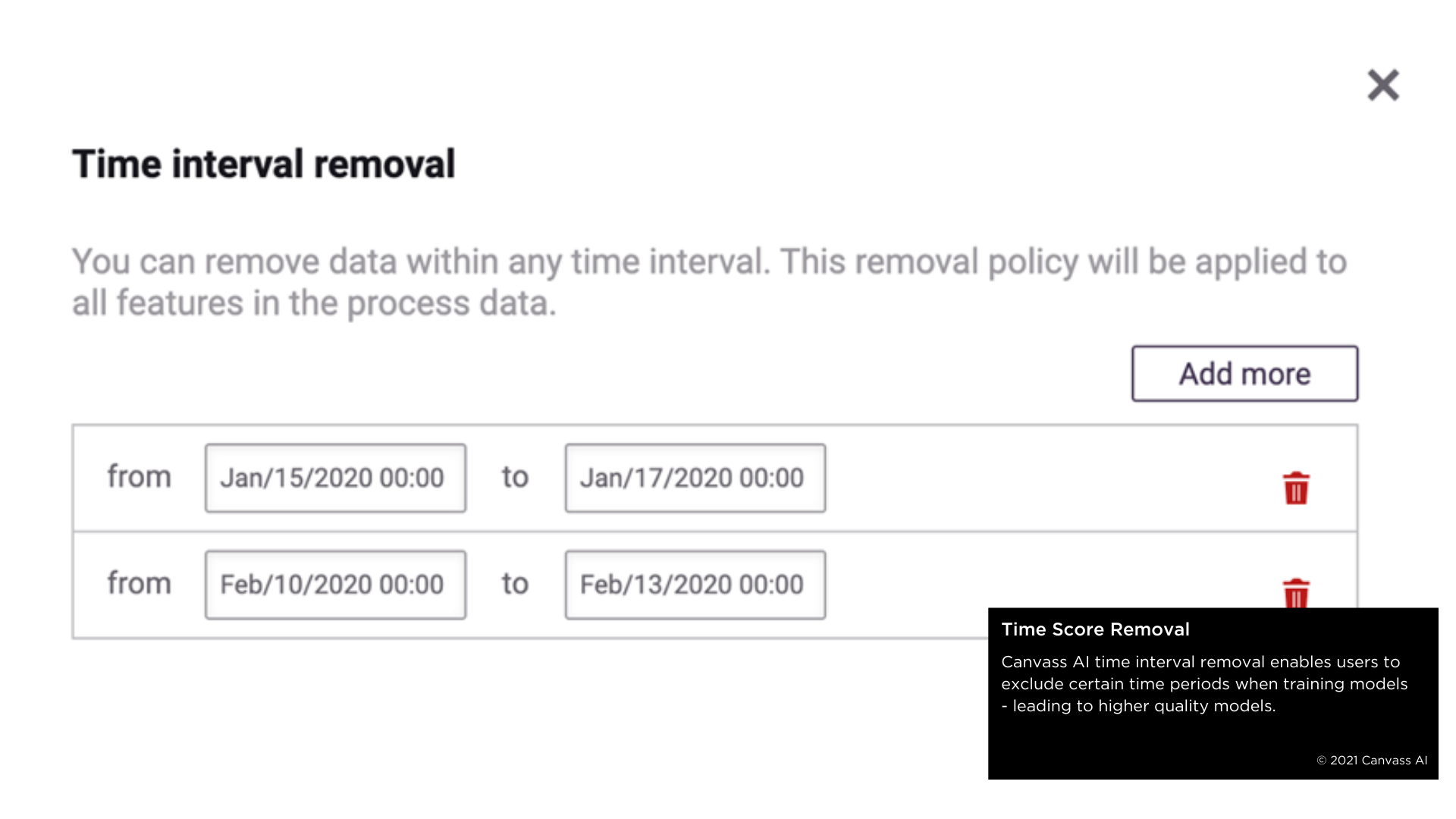Edit the Jan/17/2020 00:00 to field
The width and height of the screenshot is (1456, 819).
tap(695, 479)
